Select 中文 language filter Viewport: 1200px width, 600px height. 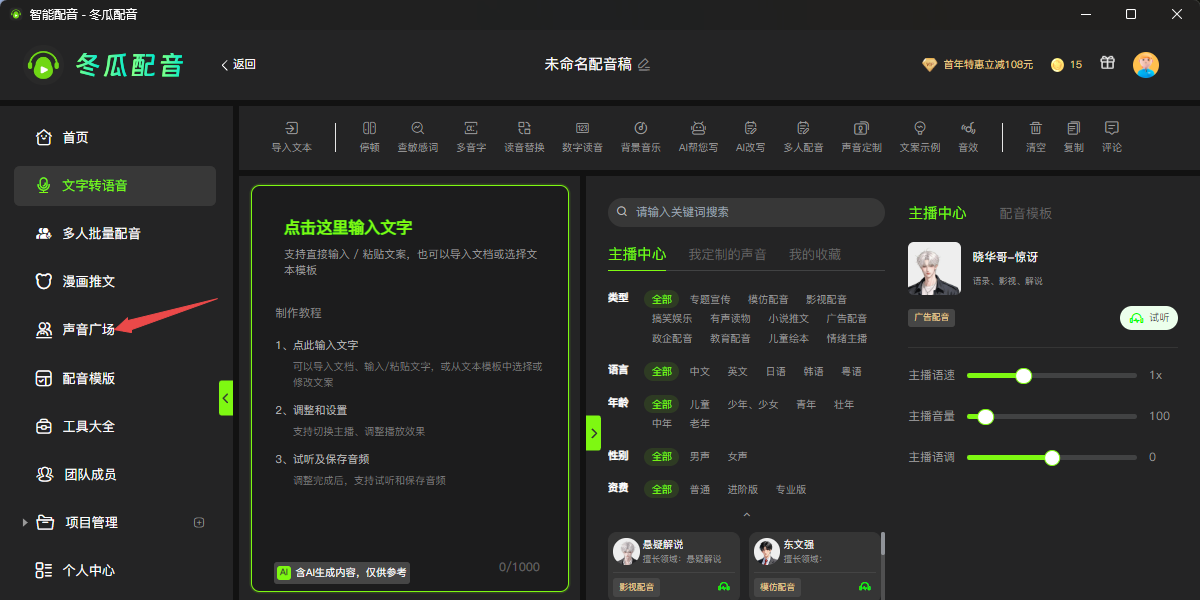pyautogui.click(x=700, y=371)
